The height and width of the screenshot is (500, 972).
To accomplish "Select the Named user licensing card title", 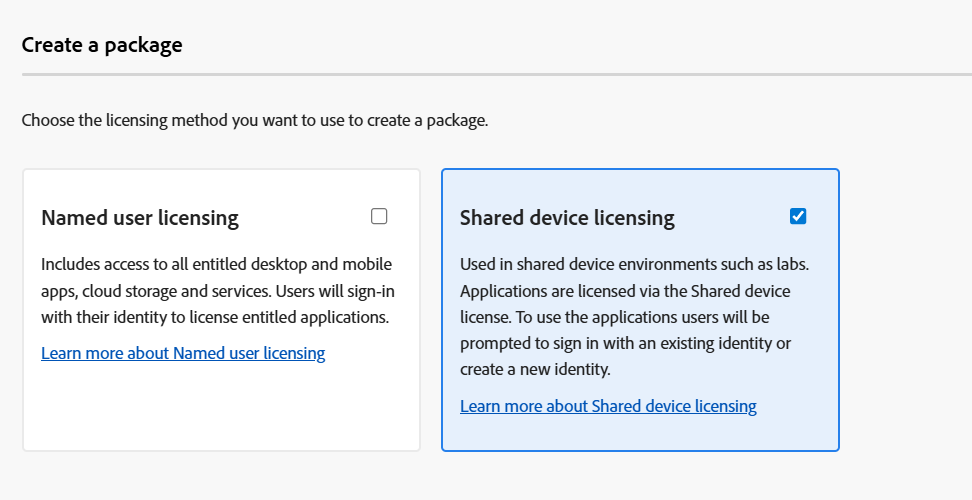I will click(x=139, y=218).
